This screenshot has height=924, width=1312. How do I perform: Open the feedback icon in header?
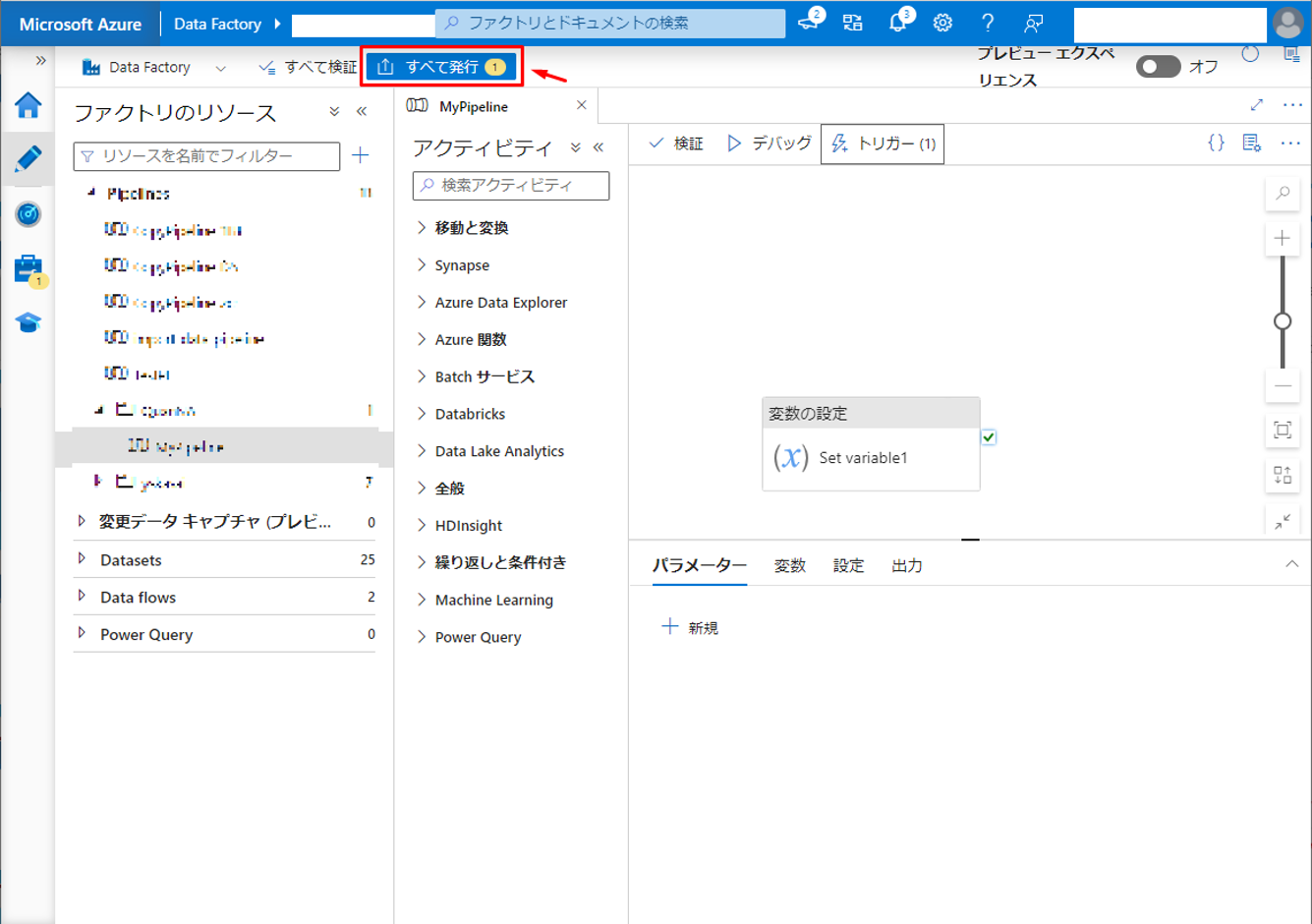point(1033,23)
